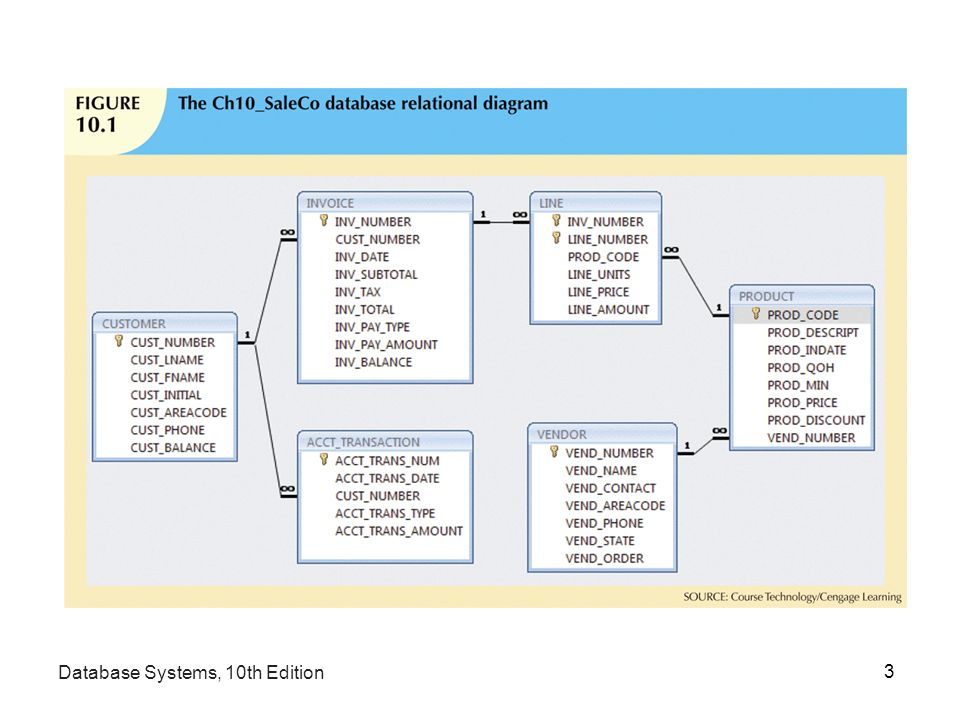Click the 'Database Systems, 10th Edition' footer

click(x=191, y=672)
